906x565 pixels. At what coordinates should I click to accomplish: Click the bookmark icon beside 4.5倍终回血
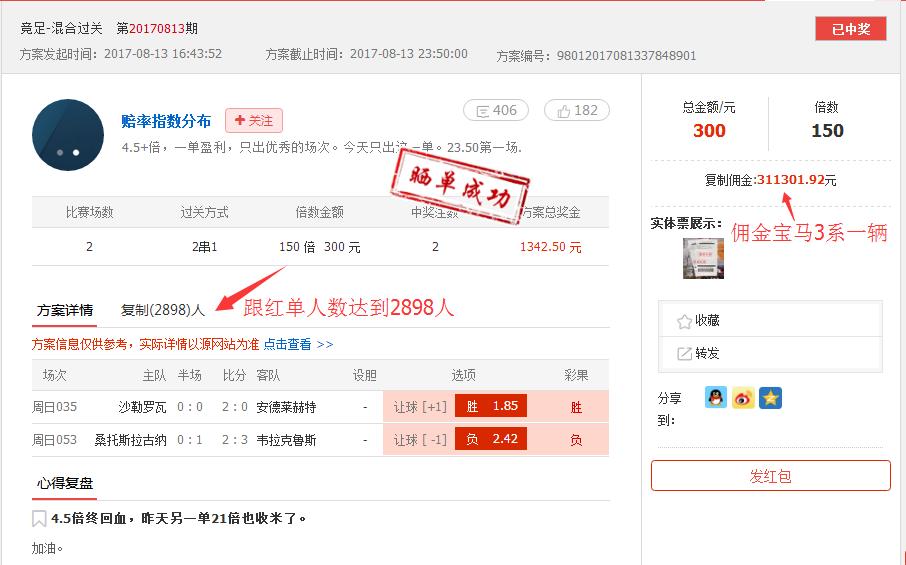click(39, 518)
